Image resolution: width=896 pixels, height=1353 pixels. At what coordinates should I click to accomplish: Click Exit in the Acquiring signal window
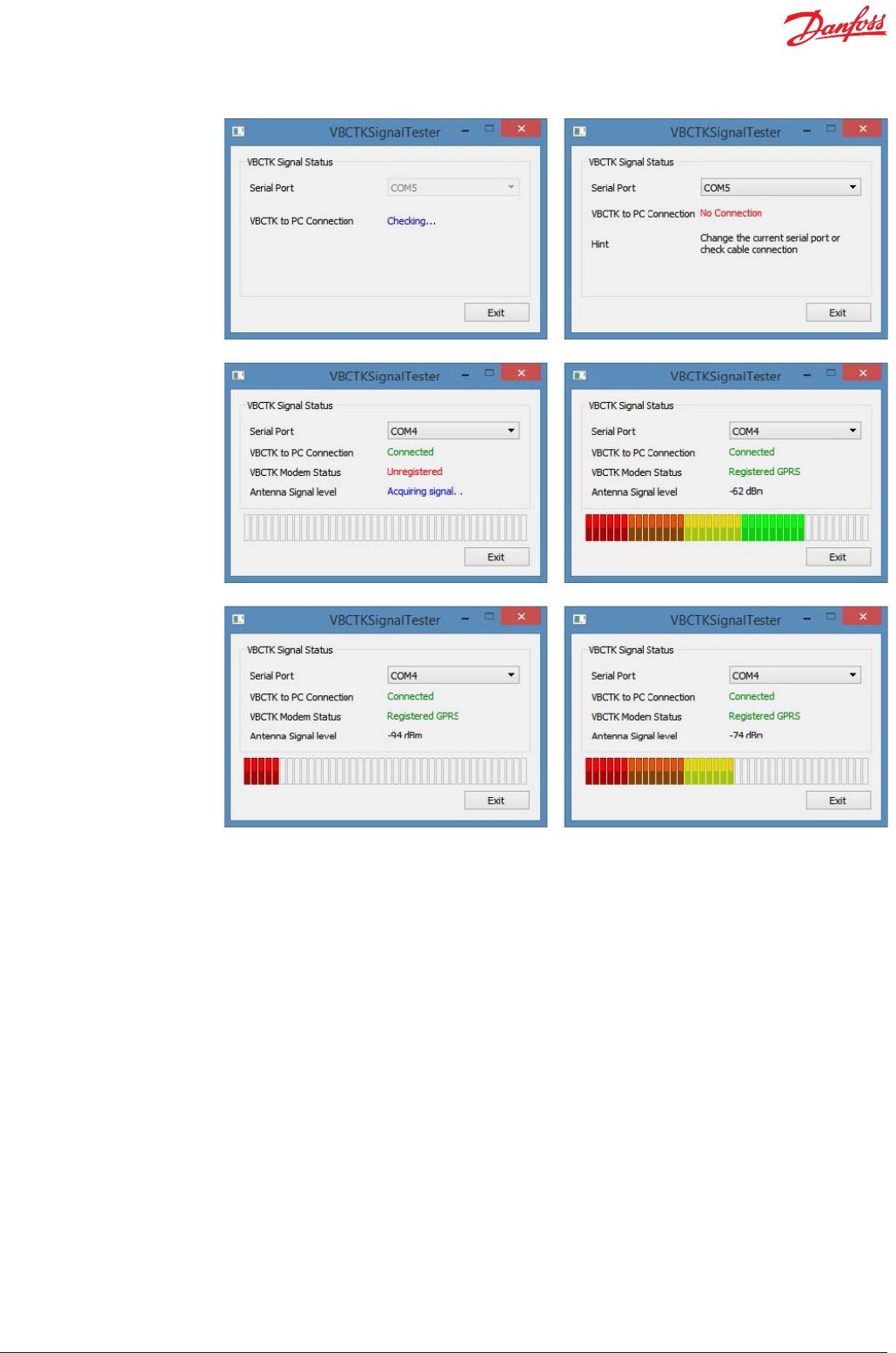496,557
